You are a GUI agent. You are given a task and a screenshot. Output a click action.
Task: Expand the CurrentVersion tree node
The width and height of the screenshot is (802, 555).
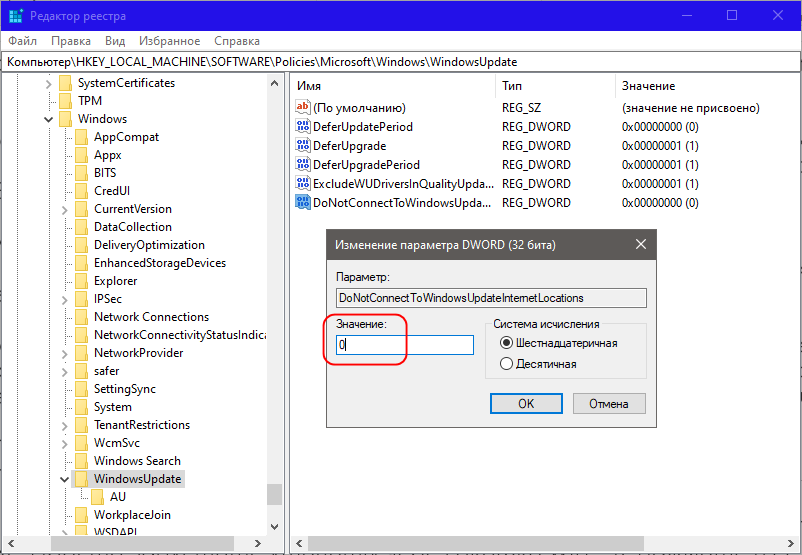pyautogui.click(x=64, y=209)
